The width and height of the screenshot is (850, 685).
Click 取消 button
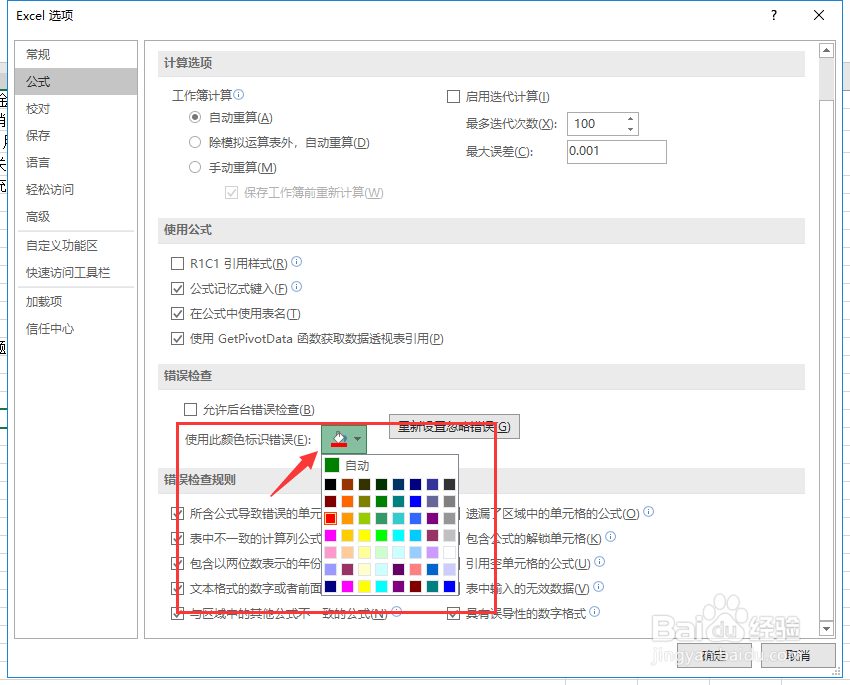coord(798,656)
